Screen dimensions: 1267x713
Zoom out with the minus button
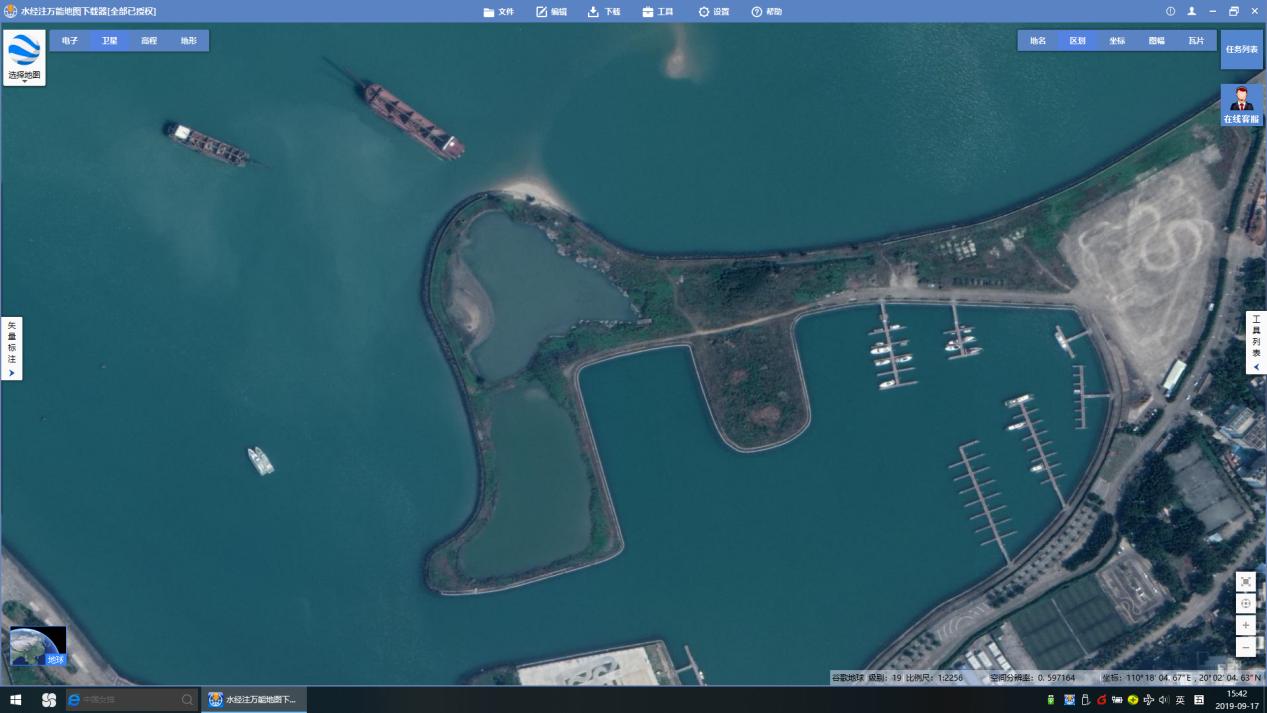tap(1245, 648)
